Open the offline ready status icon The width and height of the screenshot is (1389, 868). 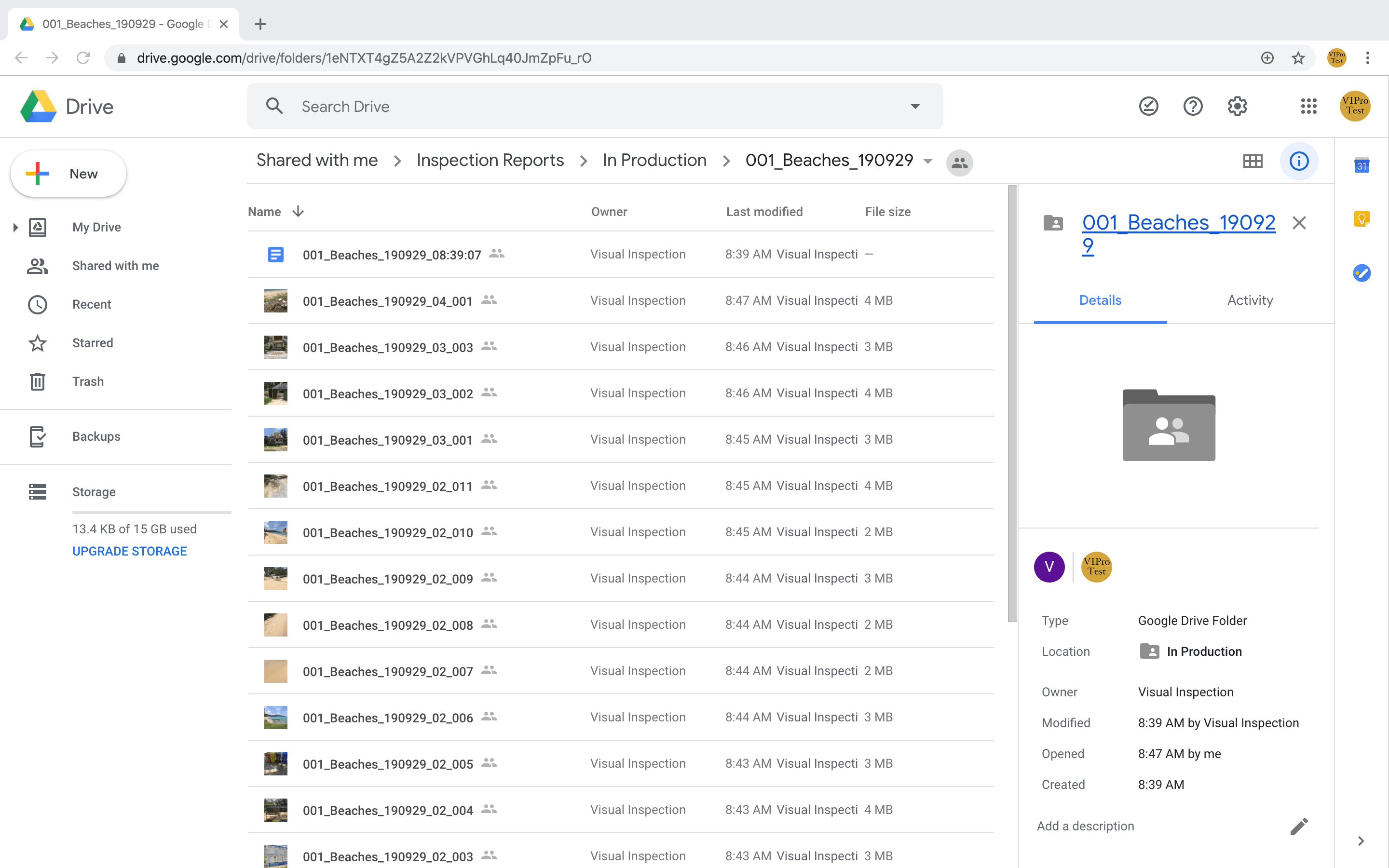pos(1148,106)
